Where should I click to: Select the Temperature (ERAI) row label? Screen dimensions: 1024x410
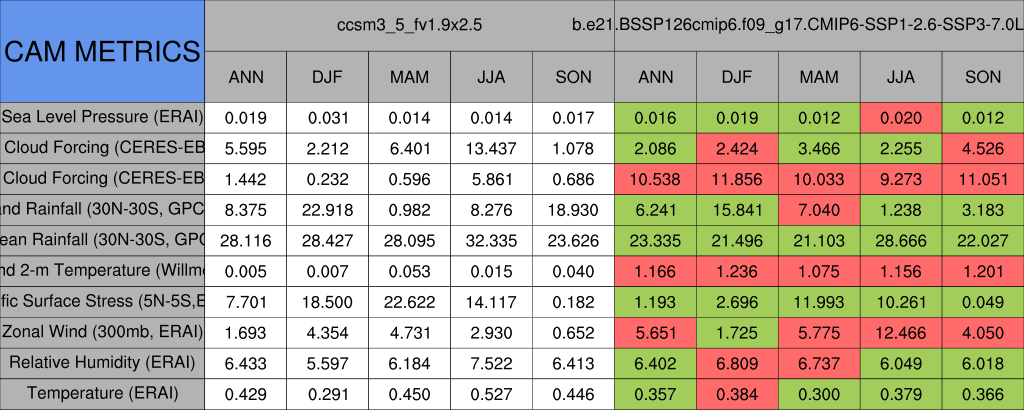pyautogui.click(x=102, y=393)
